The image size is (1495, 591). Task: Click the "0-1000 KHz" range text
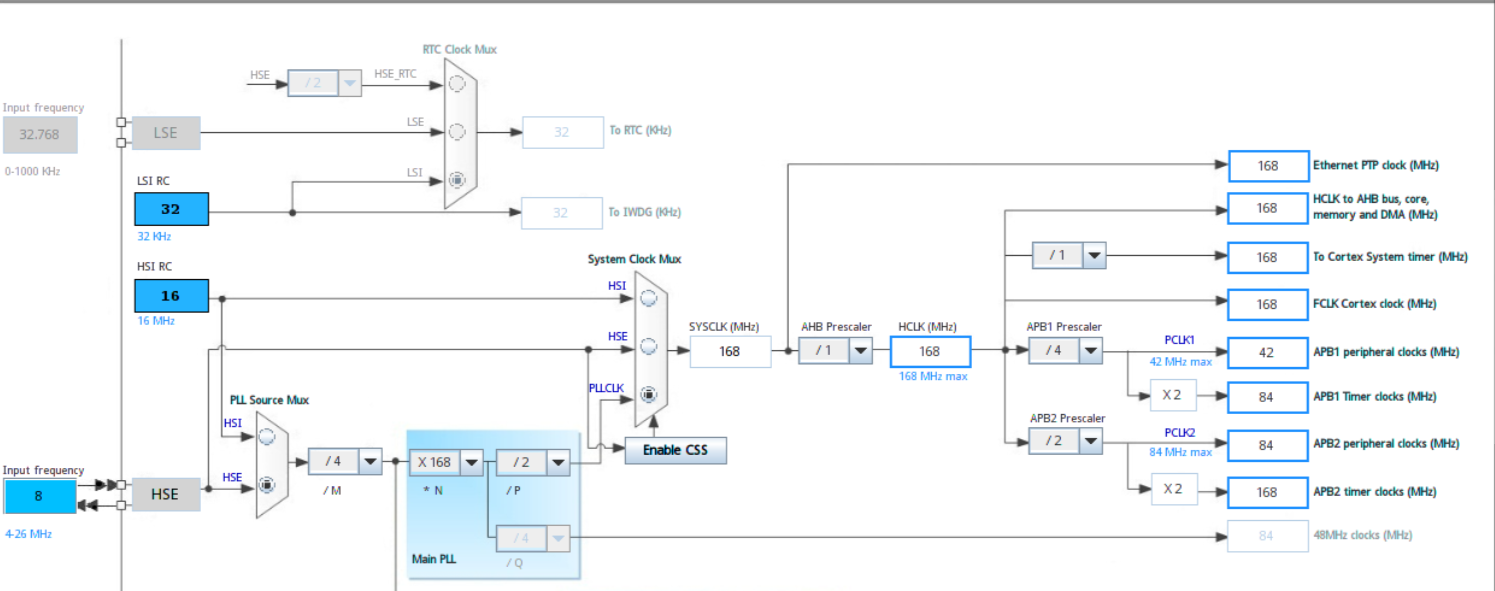pos(32,171)
